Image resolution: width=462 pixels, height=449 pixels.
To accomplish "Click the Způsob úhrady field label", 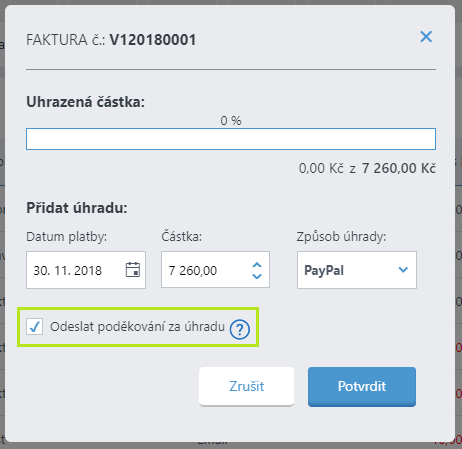I will tap(341, 237).
